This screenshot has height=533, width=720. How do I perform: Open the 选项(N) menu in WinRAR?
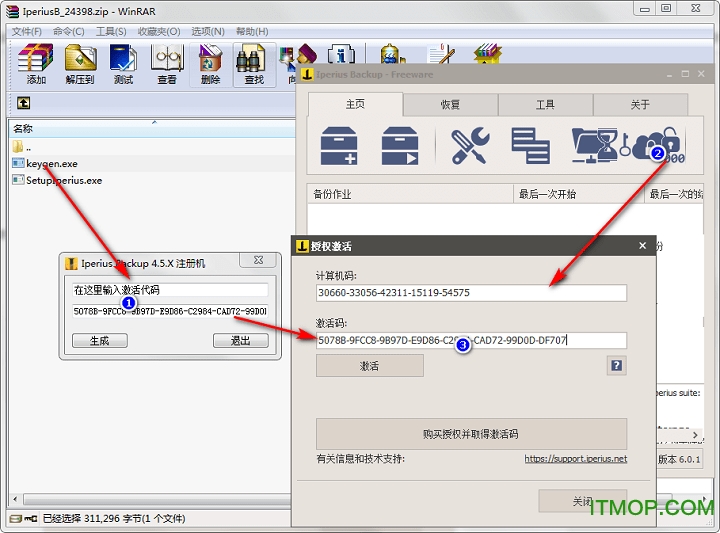(x=208, y=31)
